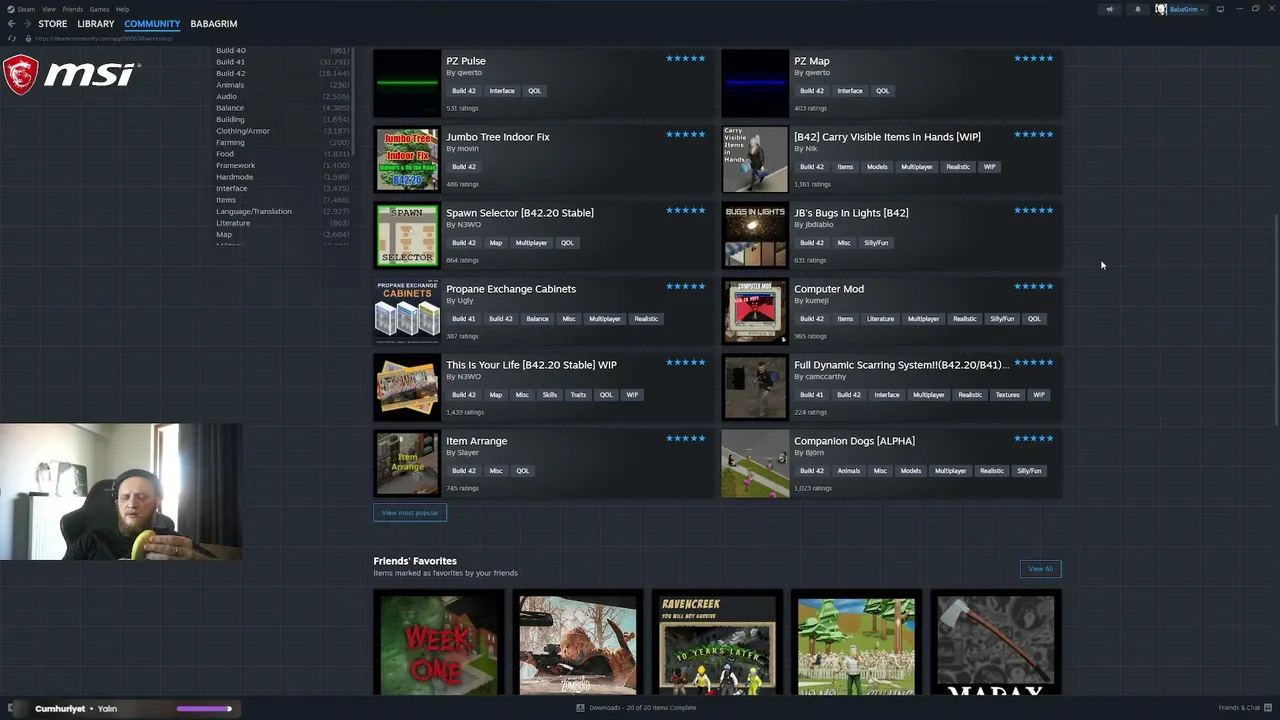The width and height of the screenshot is (1280, 720).
Task: Go forward with the forward arrow
Action: 26,23
